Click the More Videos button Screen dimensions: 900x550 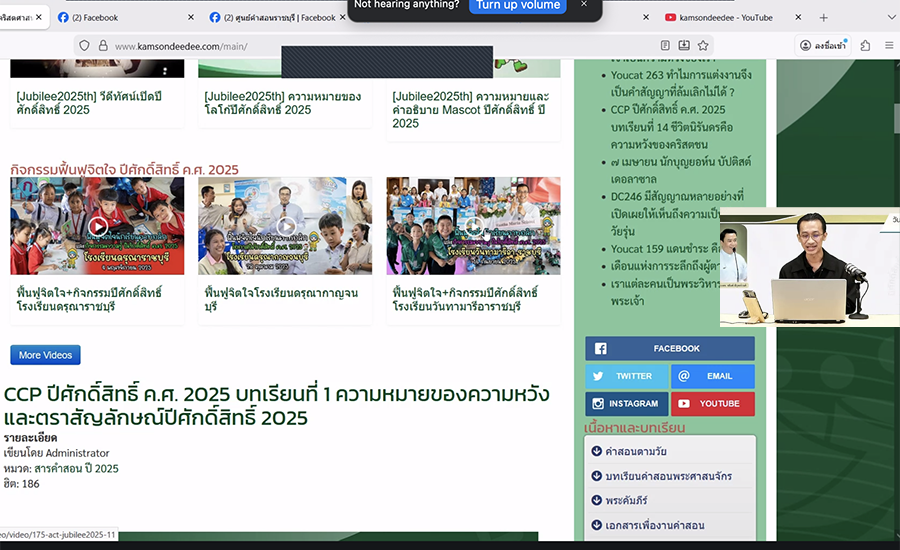(45, 355)
